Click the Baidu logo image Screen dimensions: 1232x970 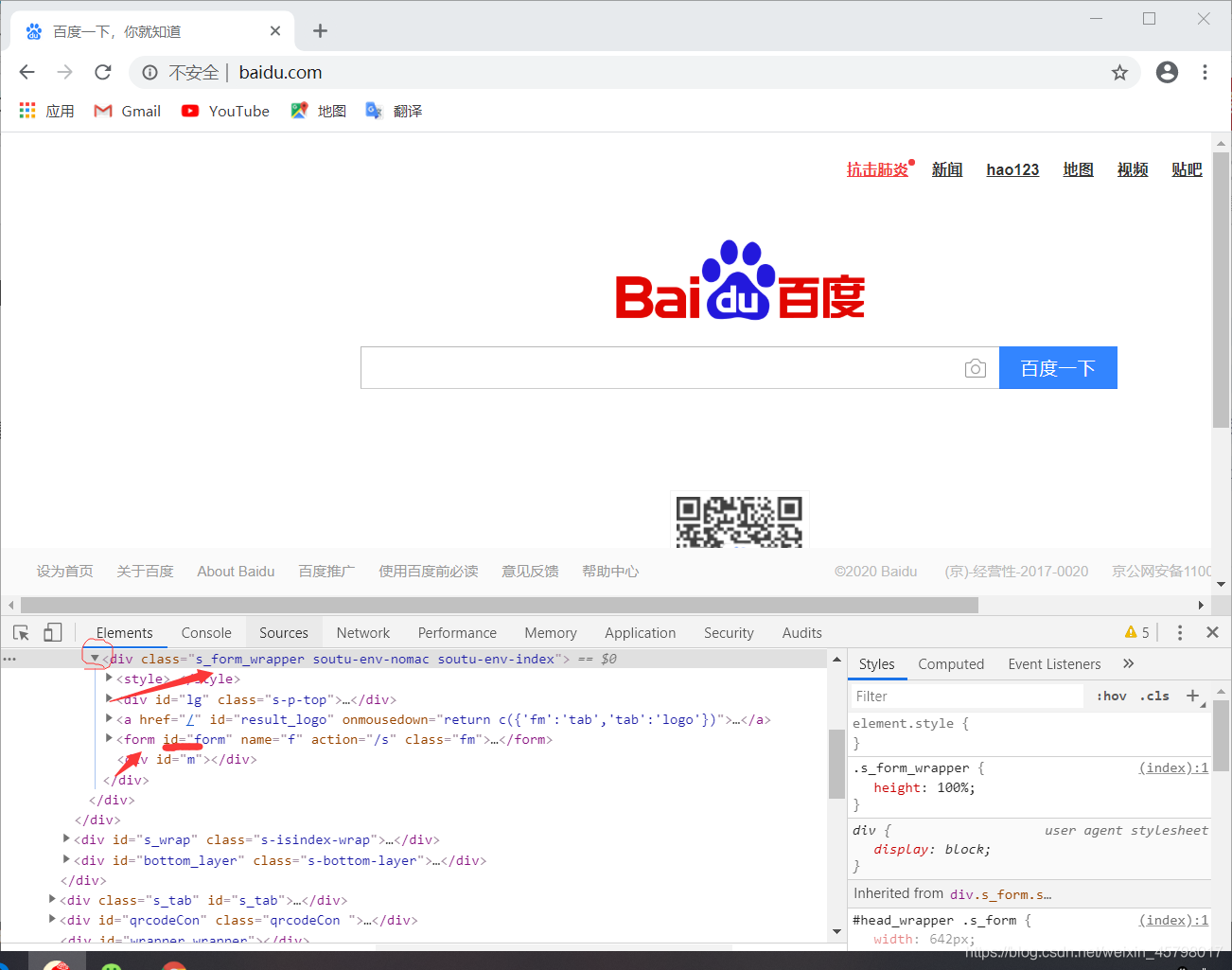click(740, 280)
